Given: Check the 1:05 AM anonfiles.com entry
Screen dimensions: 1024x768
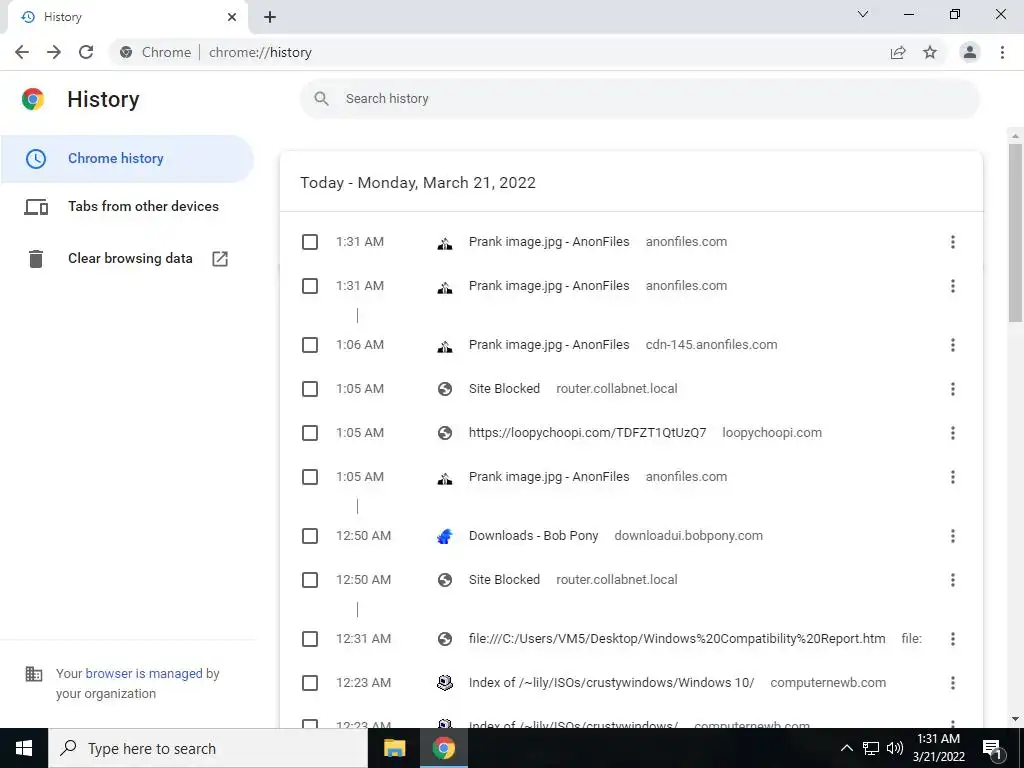Looking at the screenshot, I should click(x=310, y=477).
